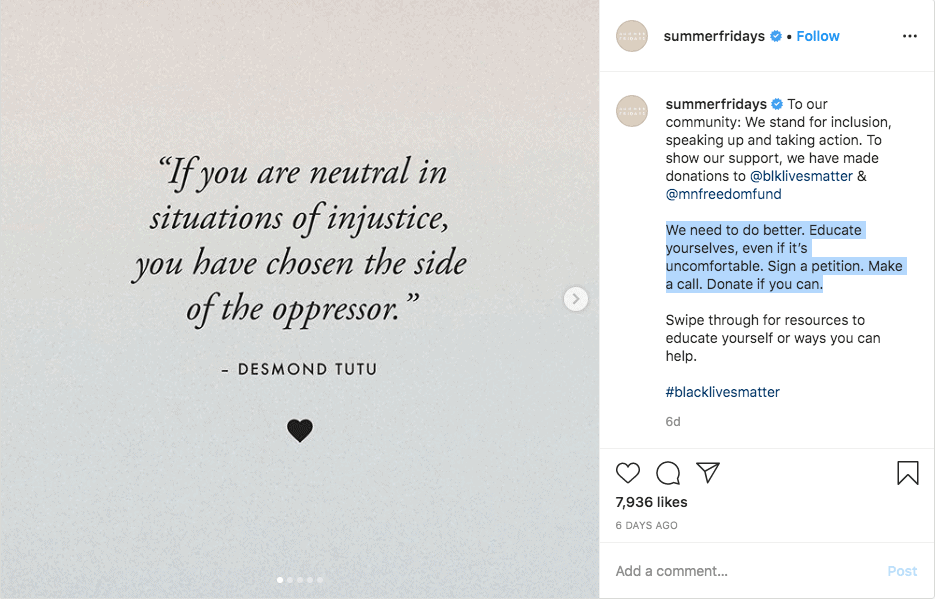Click the Post comment button
Screen dimensions: 935x599
coord(902,571)
